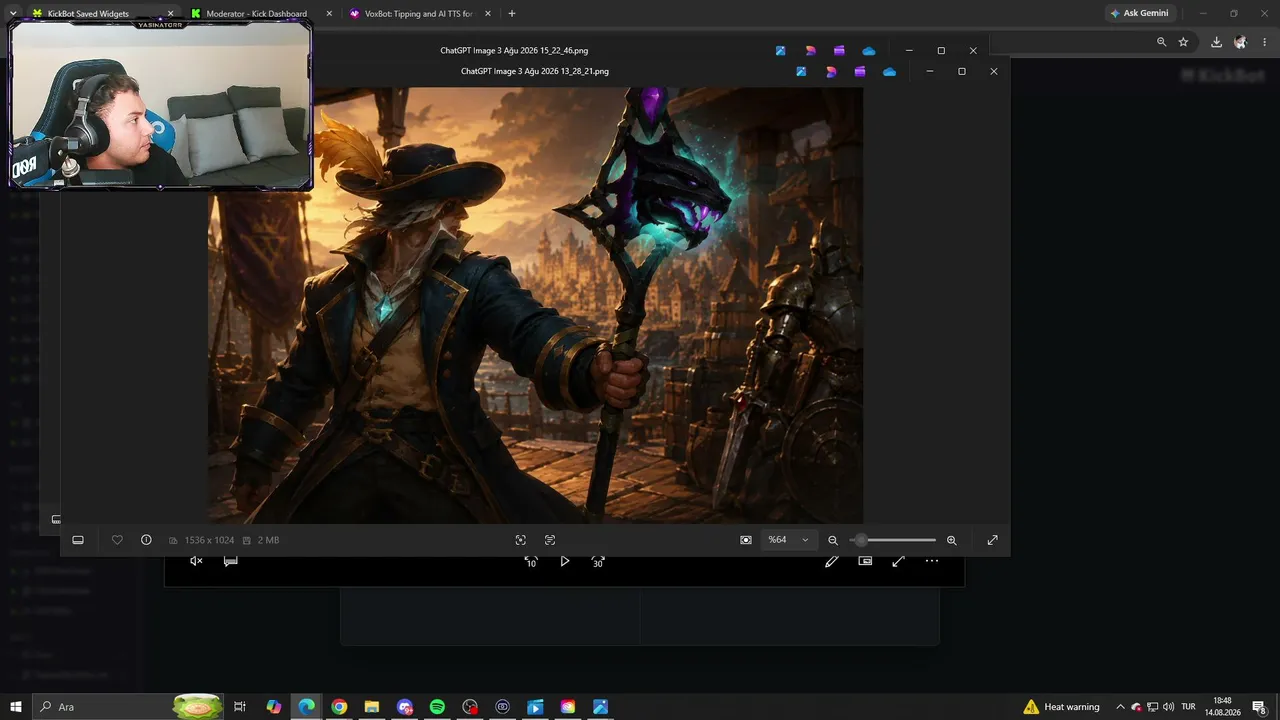Click the Ask Gemini button
The image size is (1280, 720).
tap(1139, 14)
